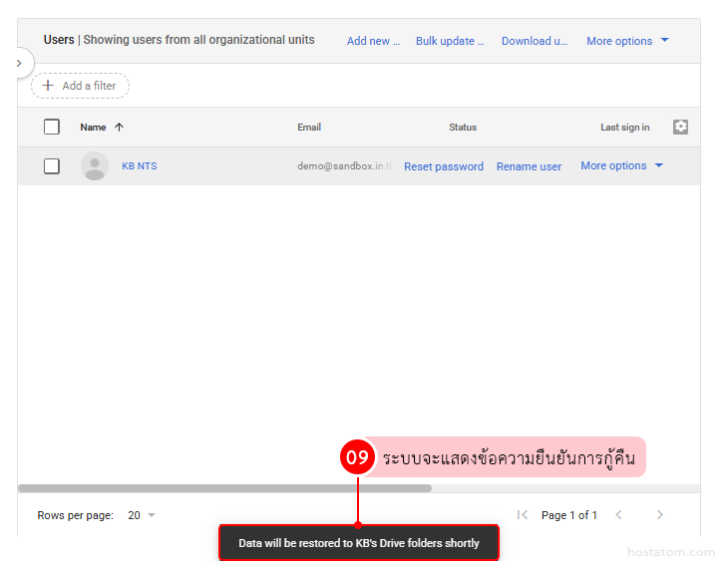This screenshot has width=720, height=561.
Task: Check the KB NTS row checkbox
Action: coord(52,166)
